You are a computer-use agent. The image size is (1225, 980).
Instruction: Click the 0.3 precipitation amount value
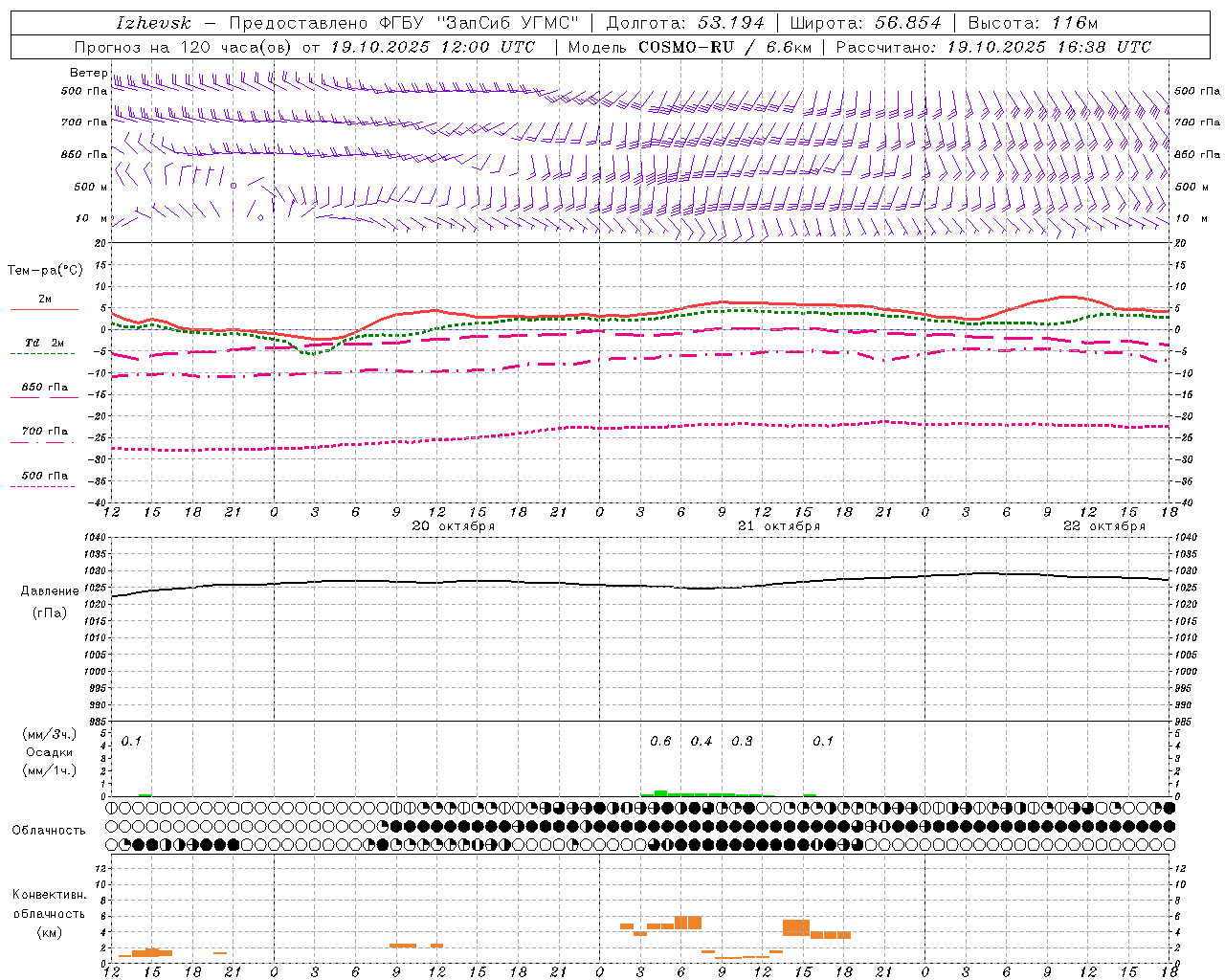[742, 742]
